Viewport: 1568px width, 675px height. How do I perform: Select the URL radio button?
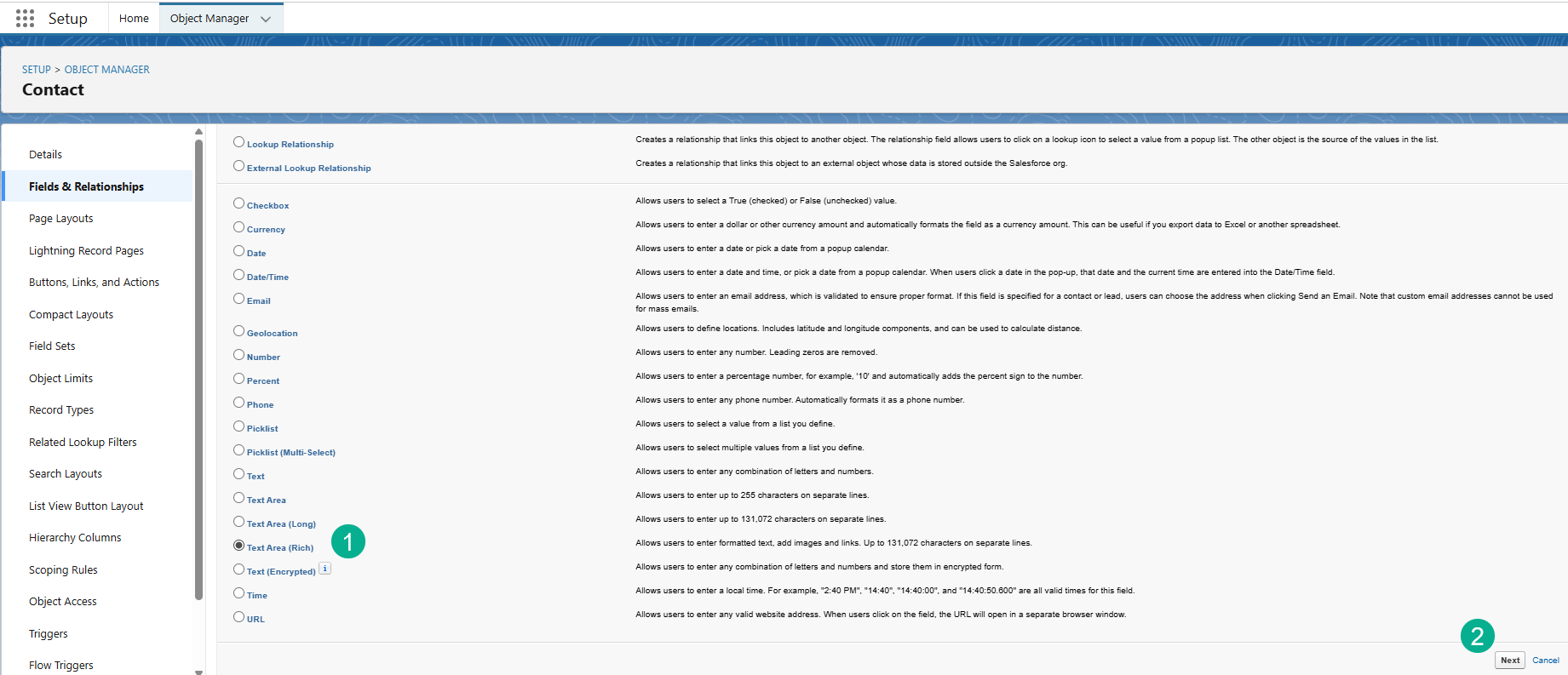tap(238, 617)
